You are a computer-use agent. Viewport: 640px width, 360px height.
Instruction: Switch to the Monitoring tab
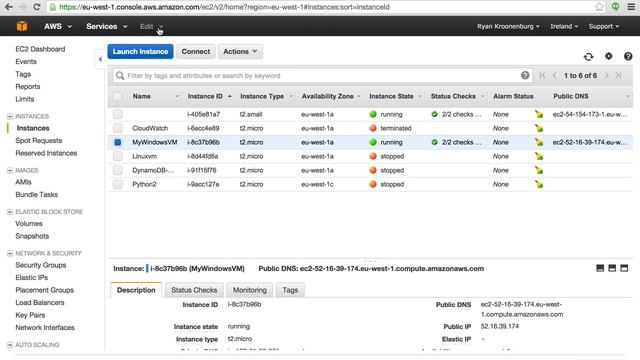pyautogui.click(x=249, y=290)
